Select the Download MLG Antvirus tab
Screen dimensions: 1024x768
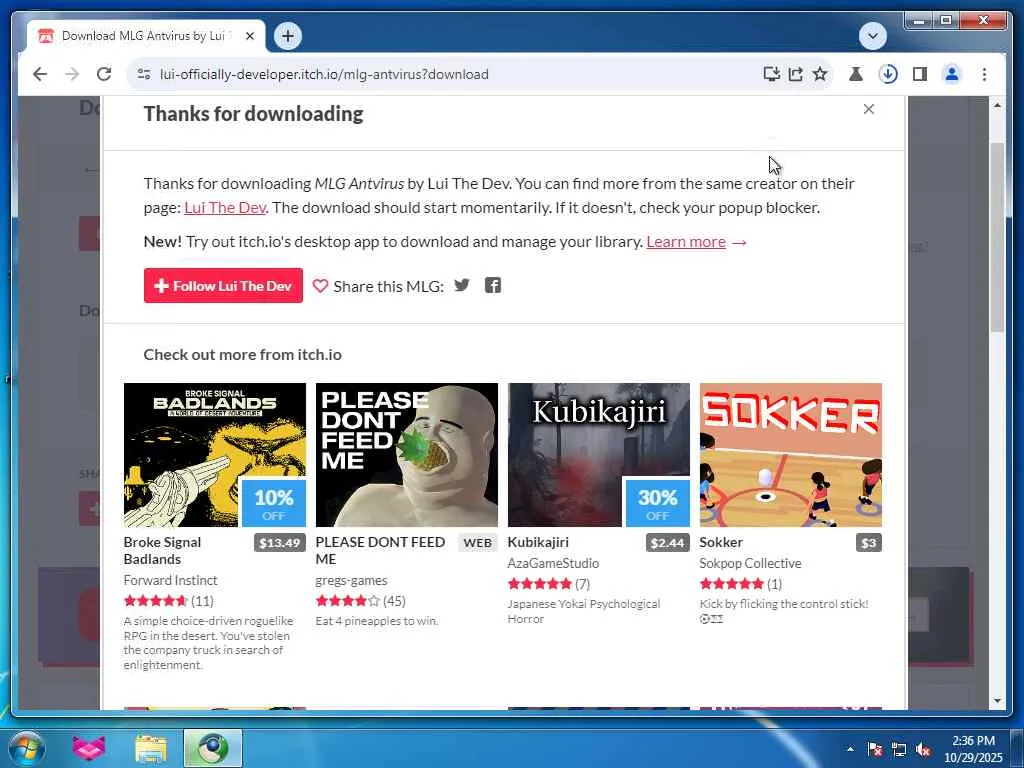(x=145, y=36)
